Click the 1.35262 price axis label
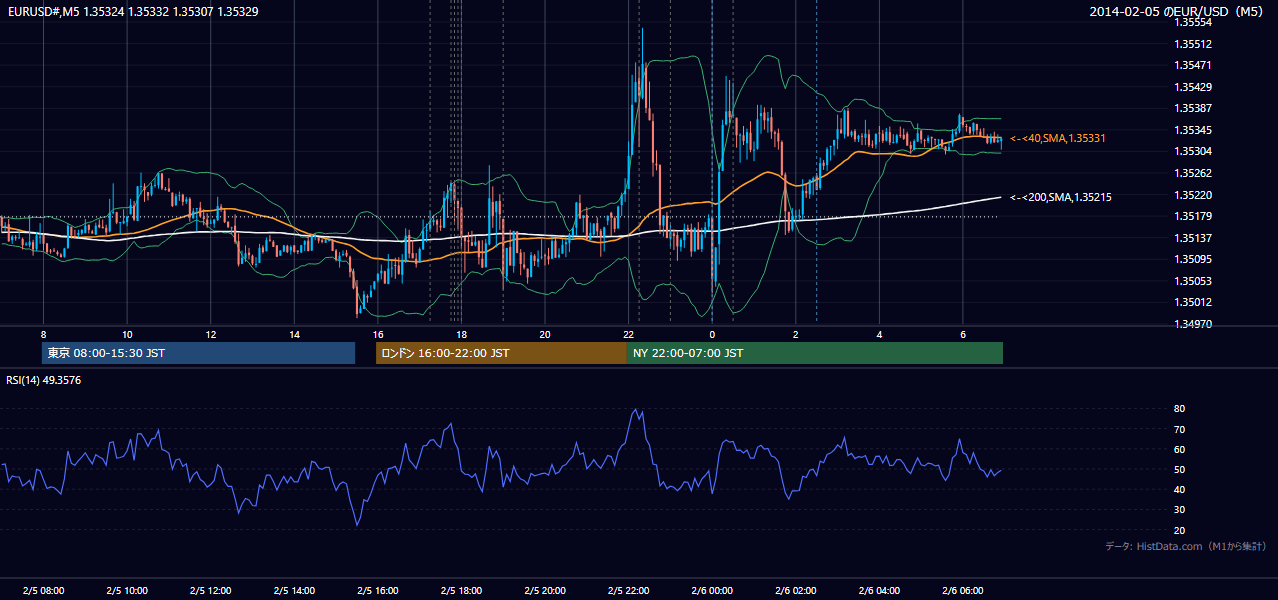Screen dimensions: 1278x600 (1193, 173)
